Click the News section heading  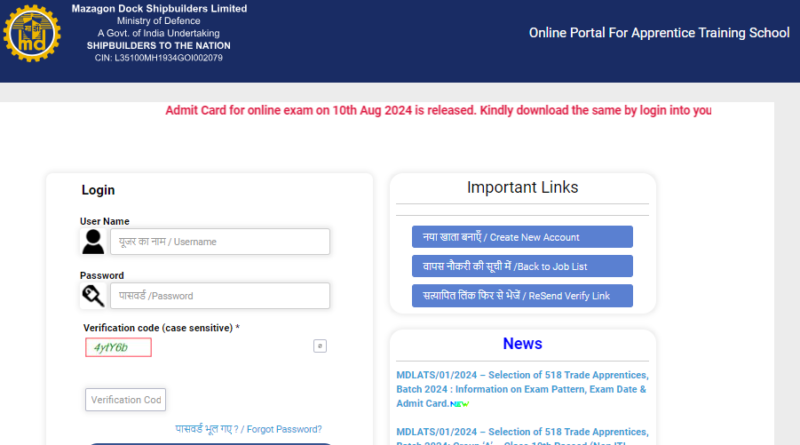tap(522, 344)
